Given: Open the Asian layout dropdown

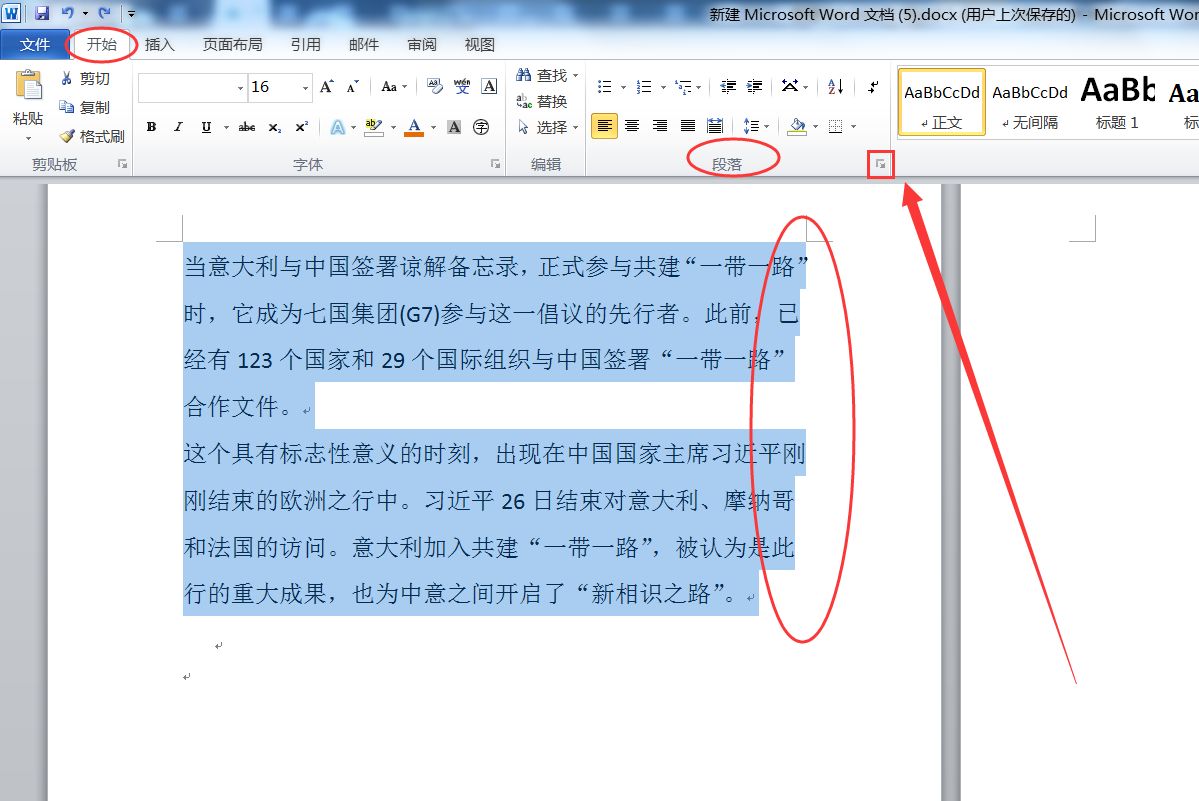Looking at the screenshot, I should coord(794,86).
